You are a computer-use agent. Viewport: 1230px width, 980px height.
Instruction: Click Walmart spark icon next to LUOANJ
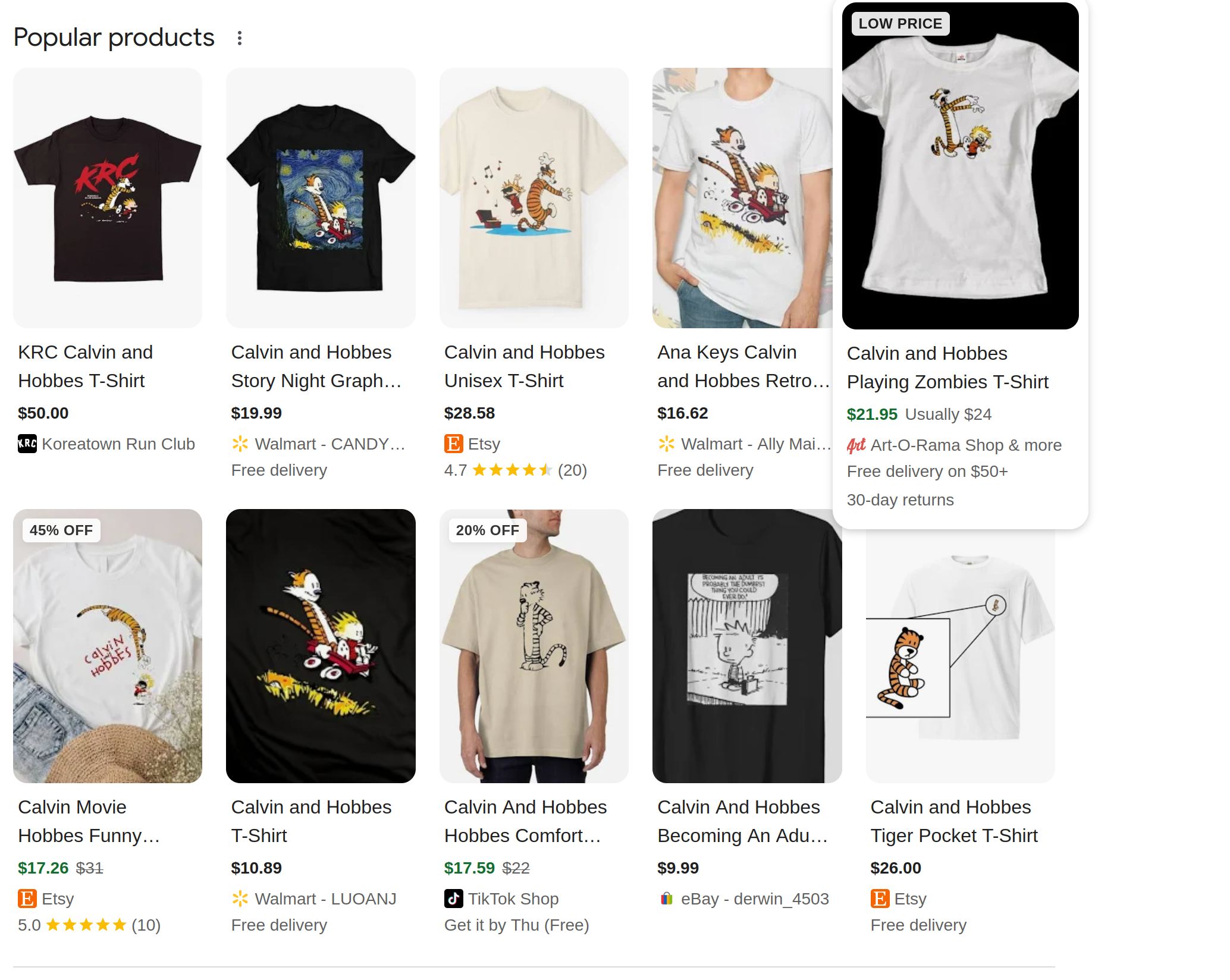(240, 899)
